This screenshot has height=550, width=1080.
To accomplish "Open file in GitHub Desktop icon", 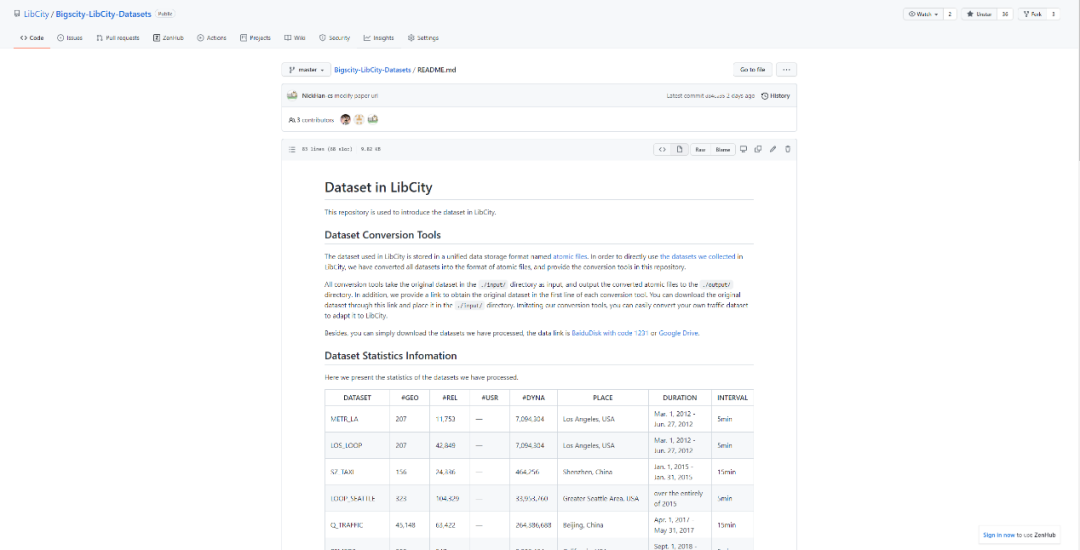I will coord(742,149).
